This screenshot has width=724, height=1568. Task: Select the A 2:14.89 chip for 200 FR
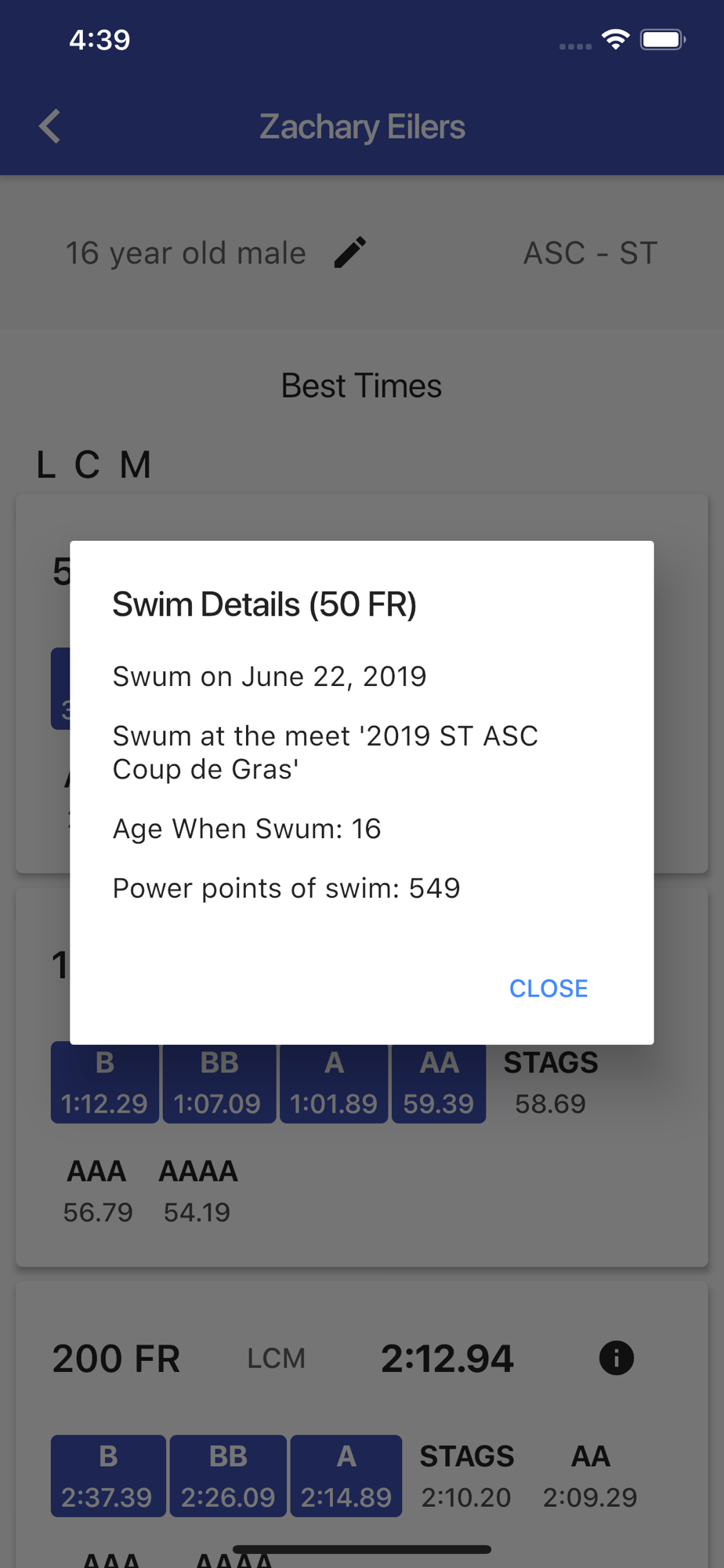[x=346, y=1476]
